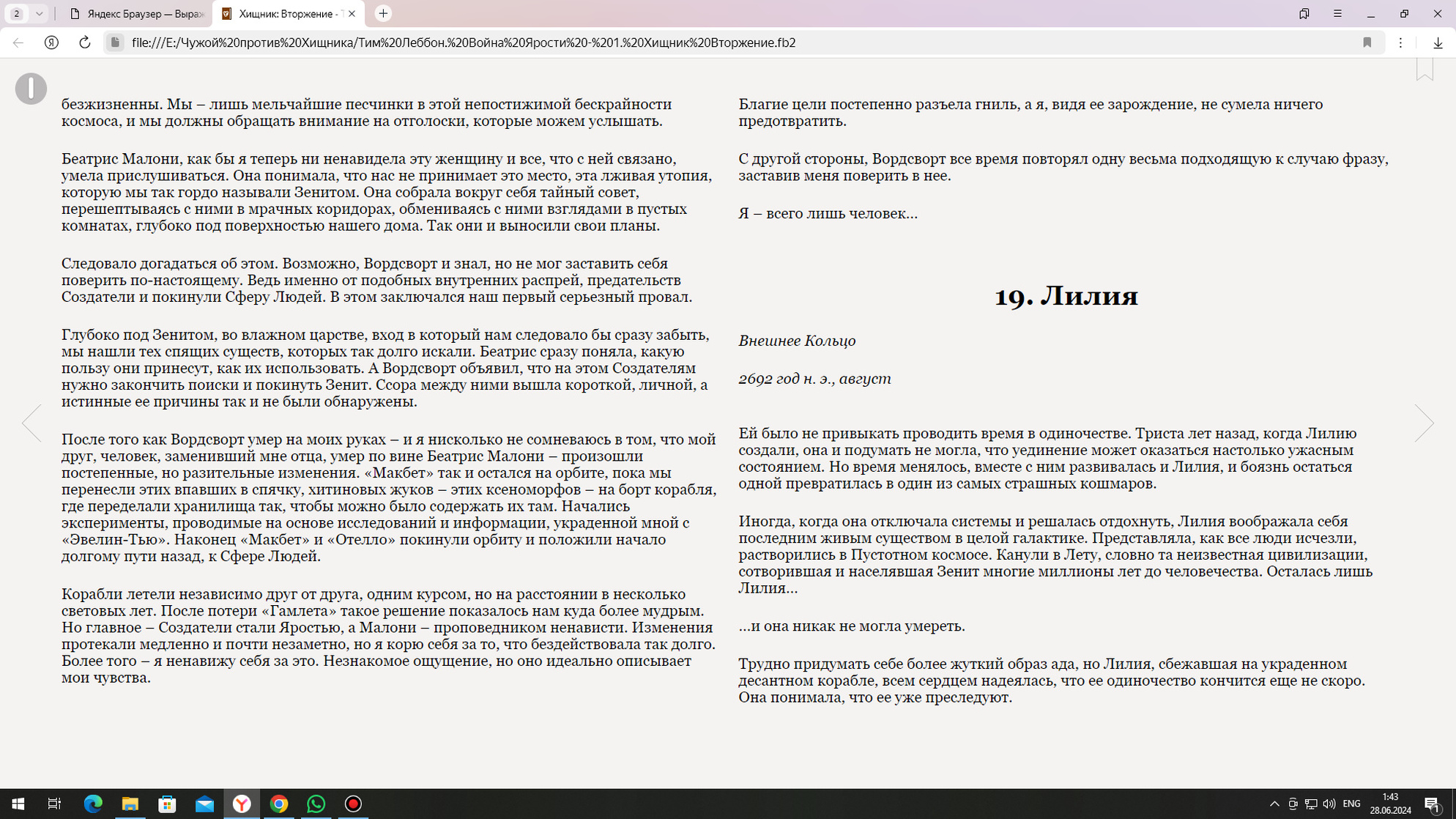The height and width of the screenshot is (819, 1456).
Task: Expand the tab group dropdown arrow
Action: [x=39, y=13]
